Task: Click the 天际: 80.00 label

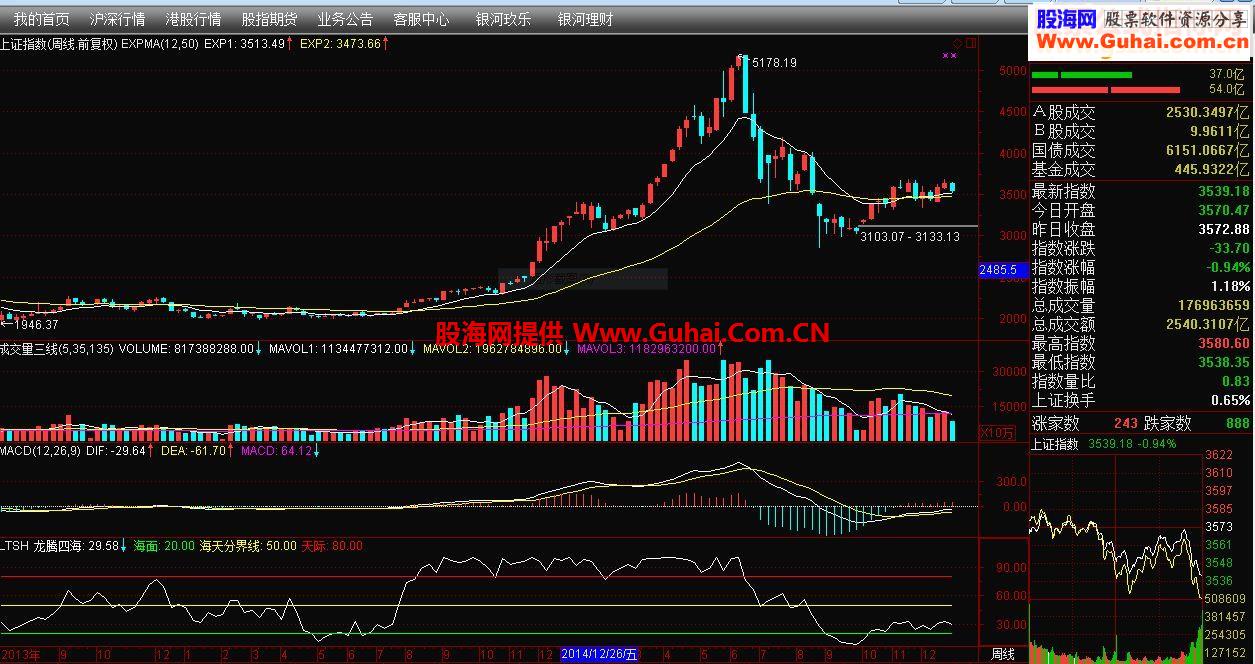Action: (332, 546)
